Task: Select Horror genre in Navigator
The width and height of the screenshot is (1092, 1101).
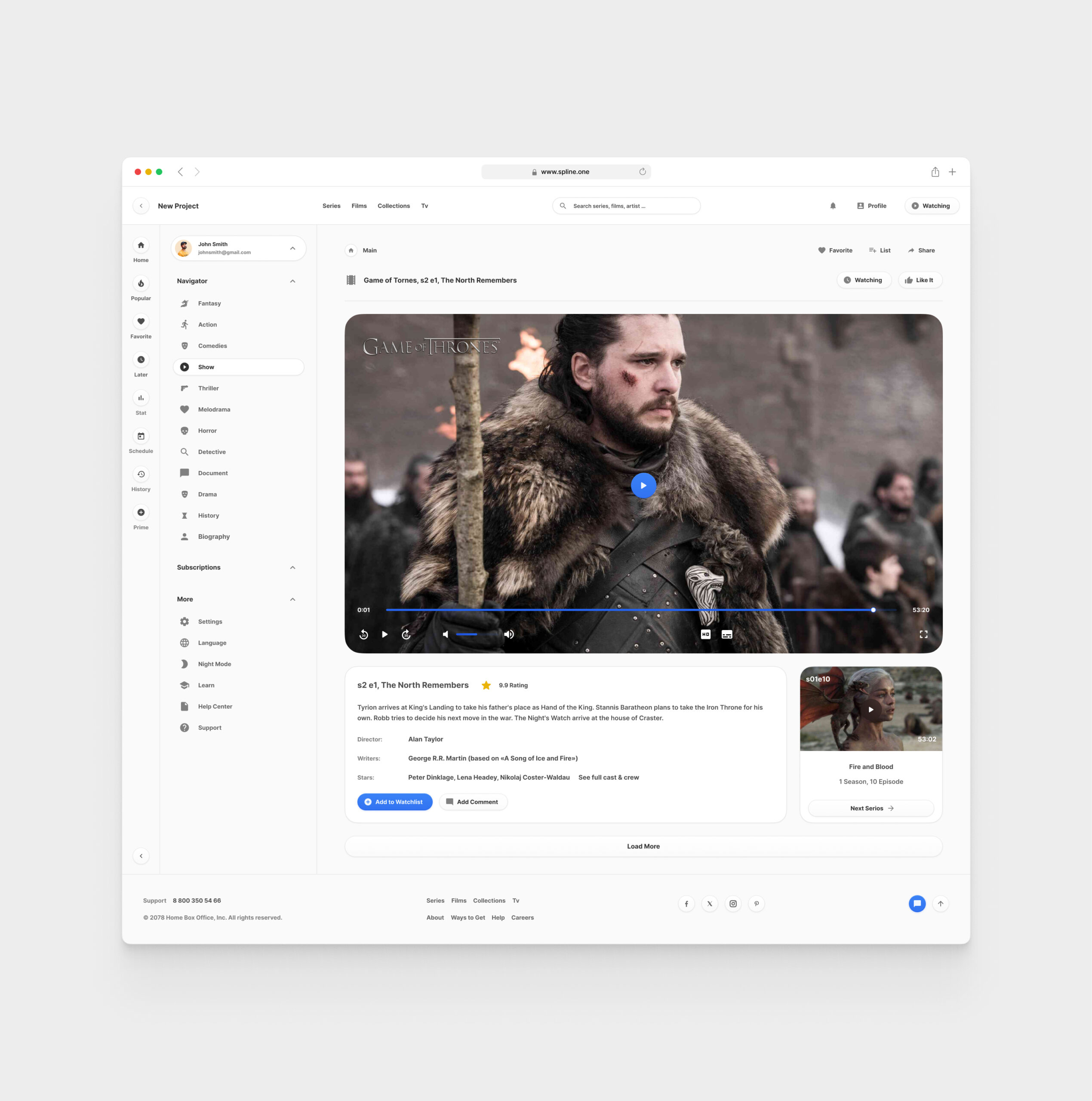Action: point(238,431)
